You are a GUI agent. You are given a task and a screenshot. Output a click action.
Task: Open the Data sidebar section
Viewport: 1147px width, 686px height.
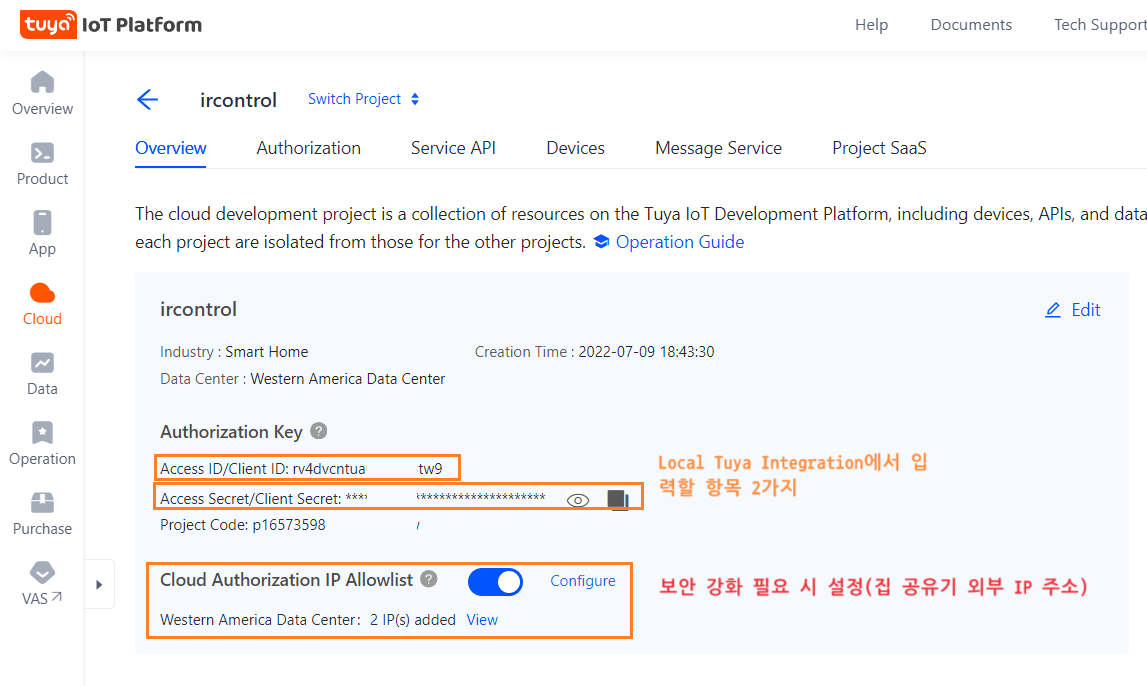point(42,374)
